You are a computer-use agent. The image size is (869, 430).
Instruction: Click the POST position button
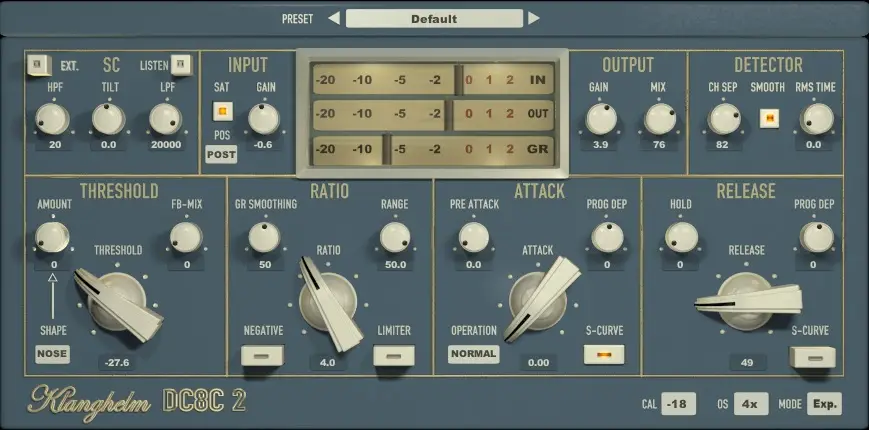coord(221,155)
